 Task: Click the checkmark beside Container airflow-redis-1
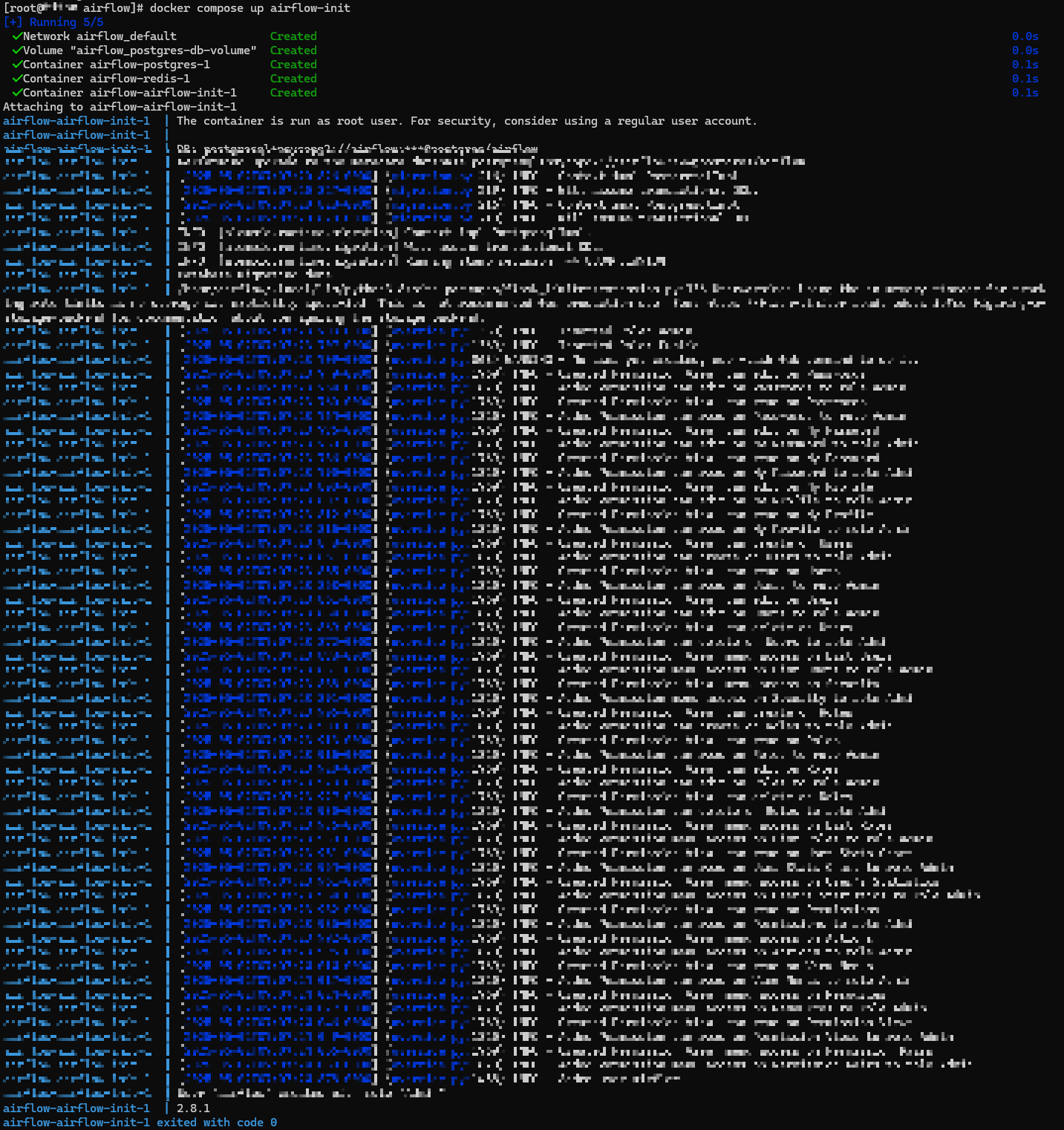(x=17, y=78)
